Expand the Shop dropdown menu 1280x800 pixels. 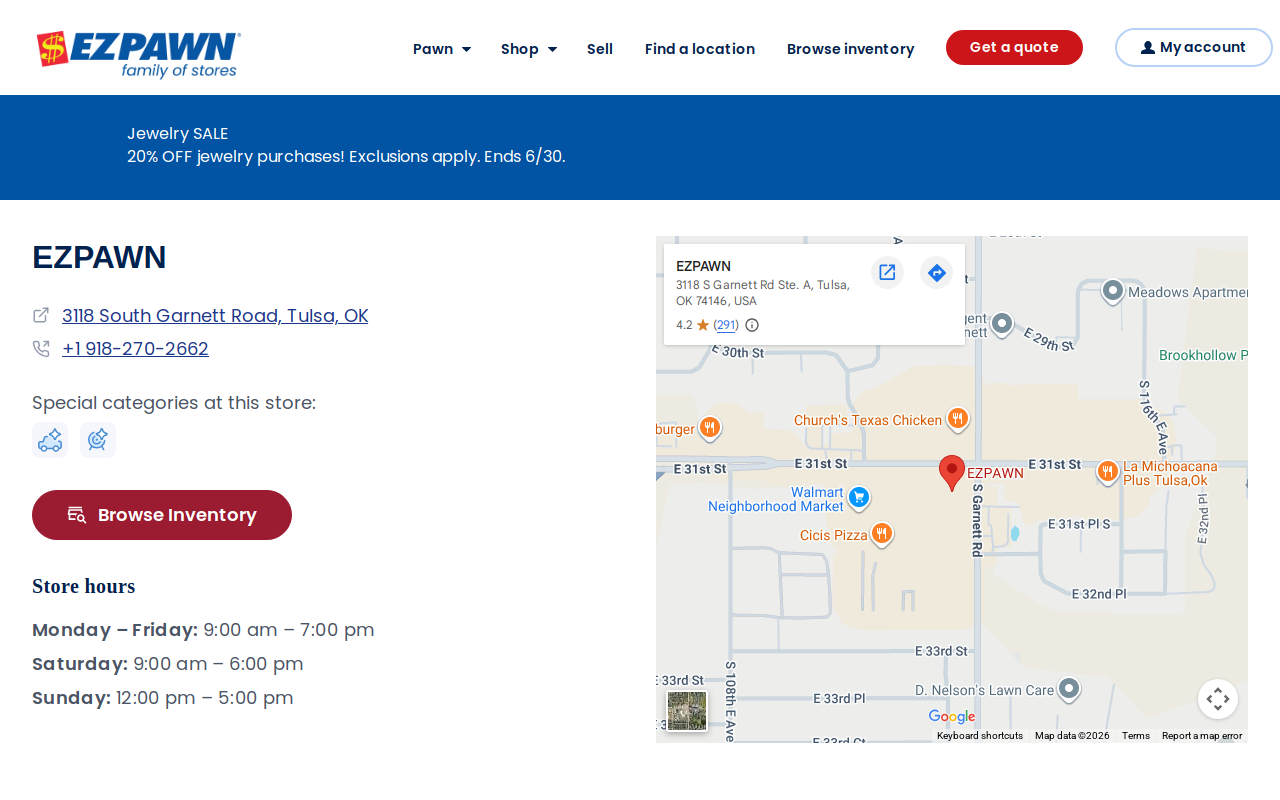(529, 49)
